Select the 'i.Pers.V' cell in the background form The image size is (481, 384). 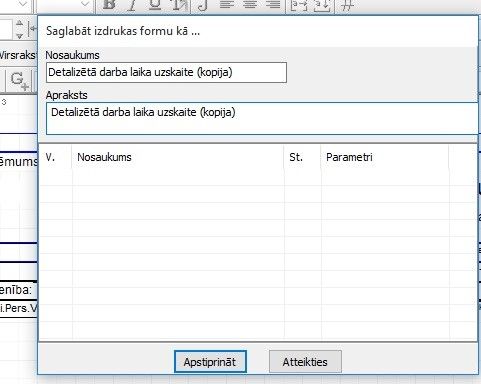click(18, 308)
